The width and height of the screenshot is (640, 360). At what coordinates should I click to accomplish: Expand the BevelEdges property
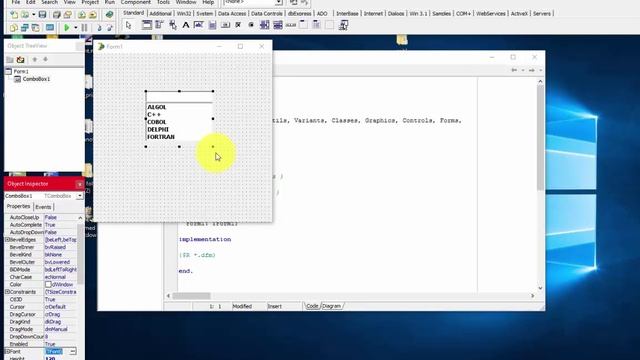7,240
